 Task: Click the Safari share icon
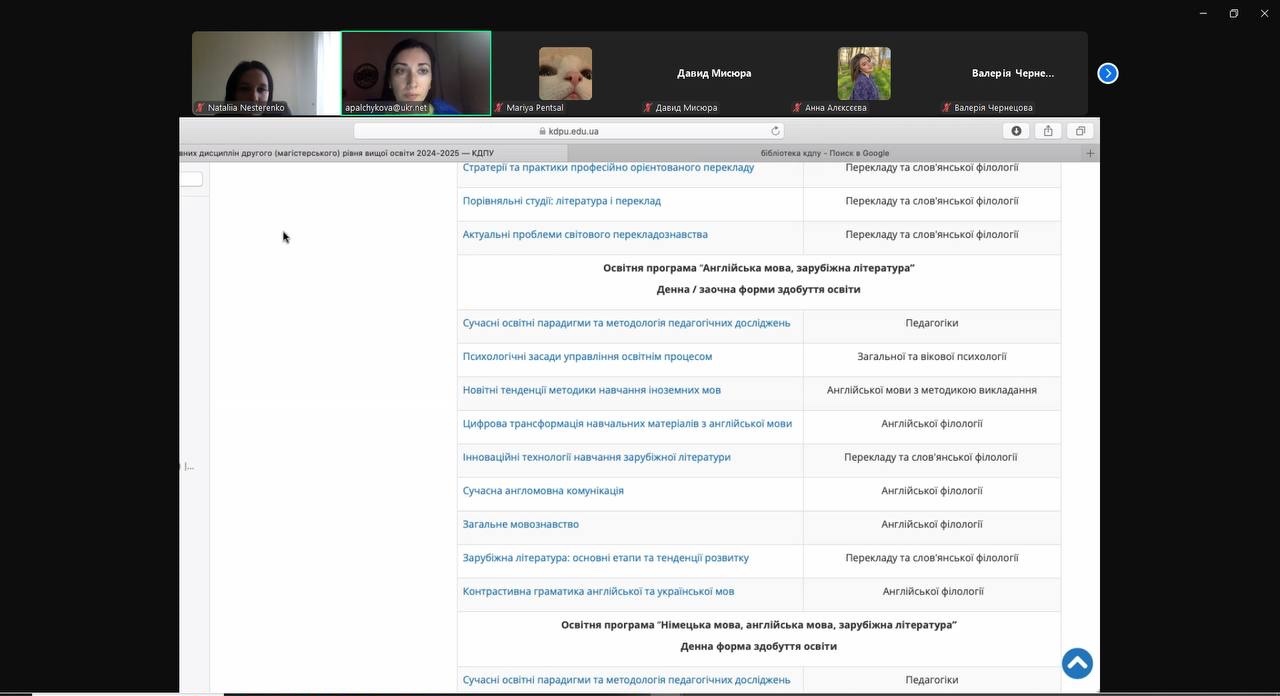1048,131
